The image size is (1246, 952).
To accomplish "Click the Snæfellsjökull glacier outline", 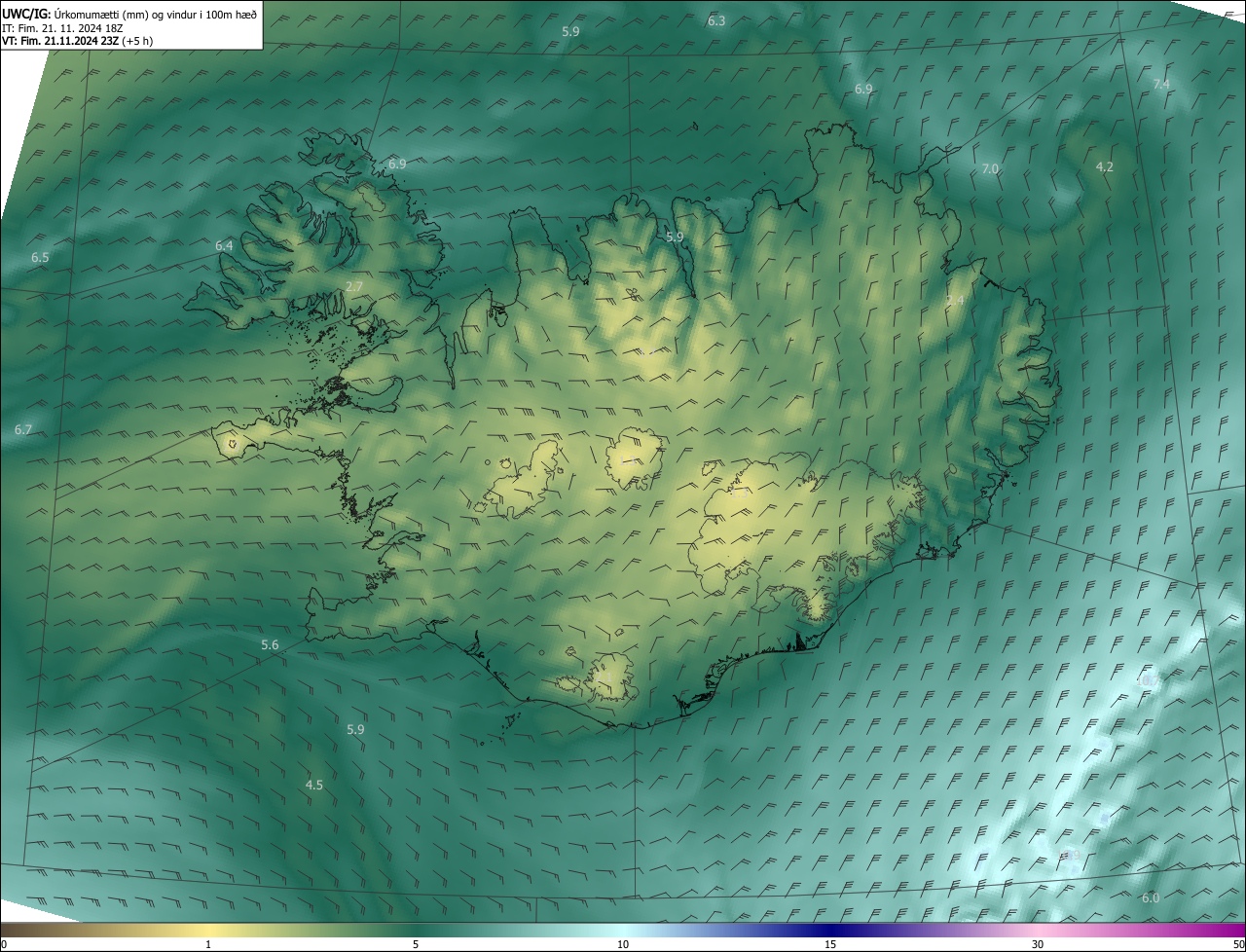I will [x=231, y=445].
